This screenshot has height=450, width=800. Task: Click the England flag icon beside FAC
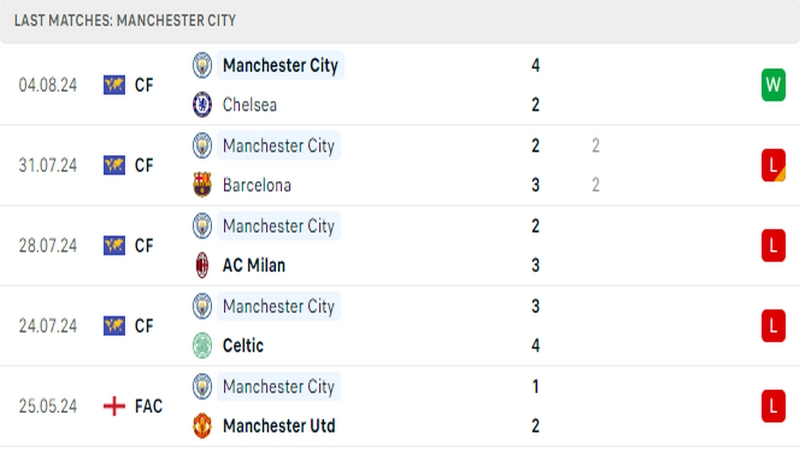click(x=114, y=406)
